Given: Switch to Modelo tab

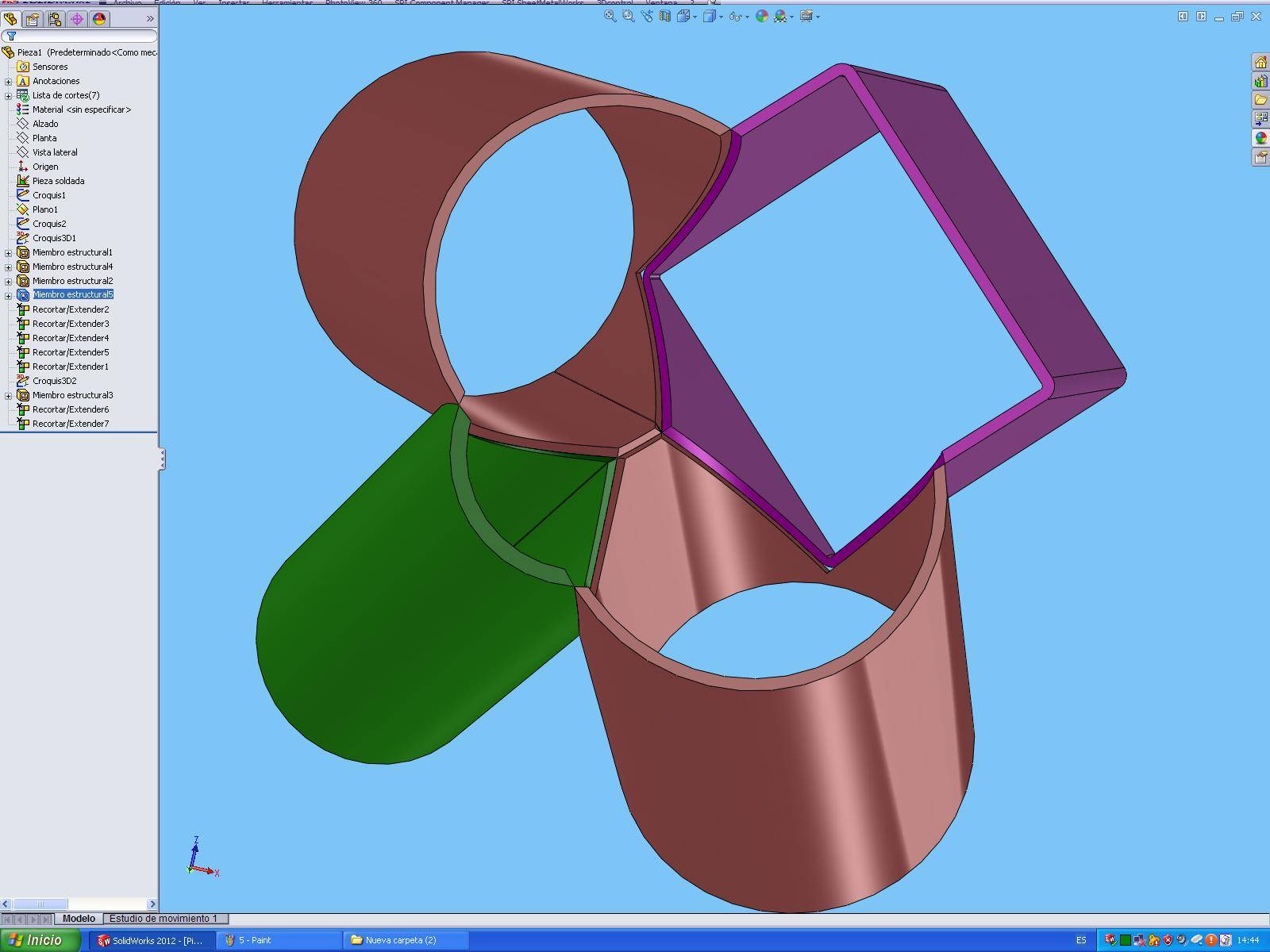Looking at the screenshot, I should tap(79, 919).
